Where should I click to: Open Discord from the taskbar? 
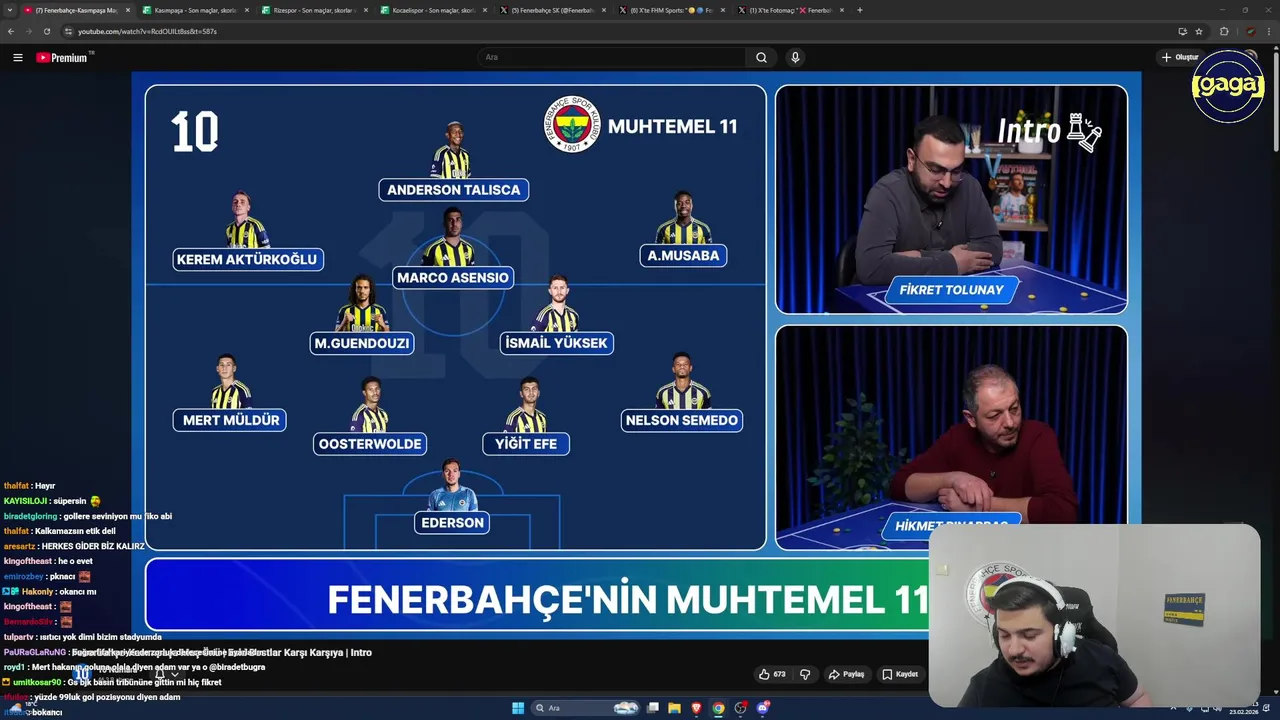tap(763, 708)
